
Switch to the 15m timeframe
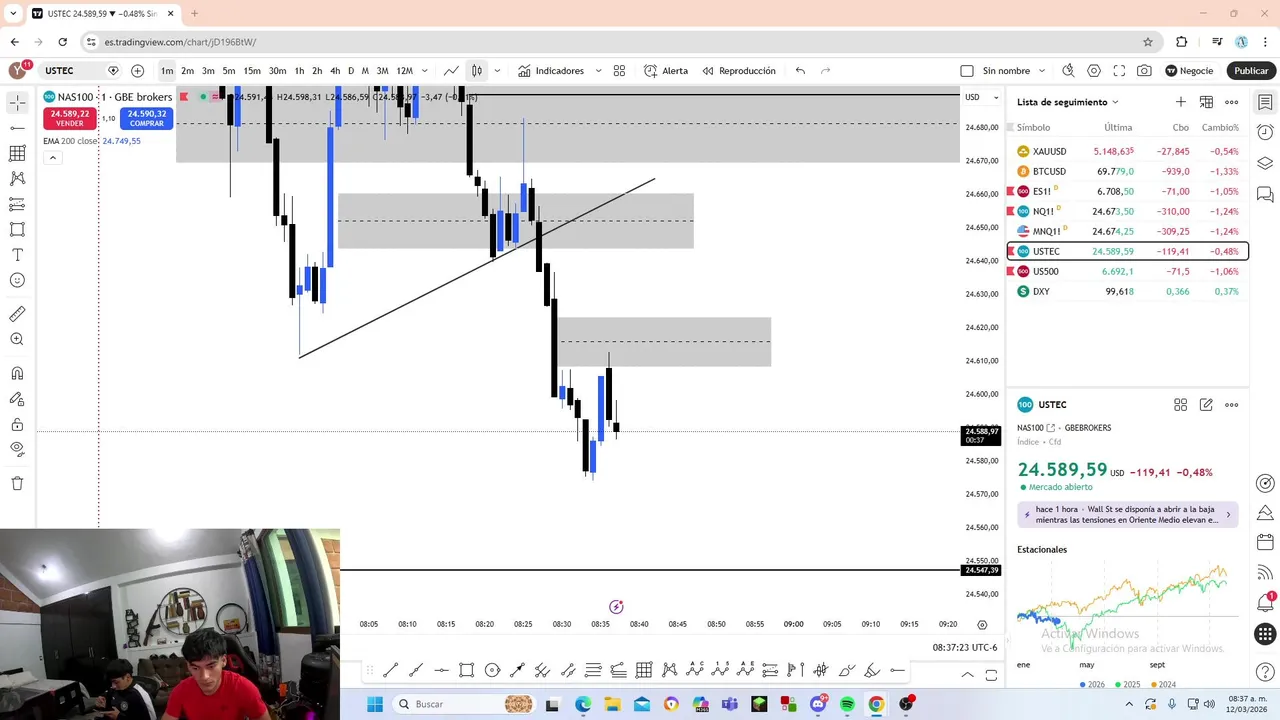[252, 71]
